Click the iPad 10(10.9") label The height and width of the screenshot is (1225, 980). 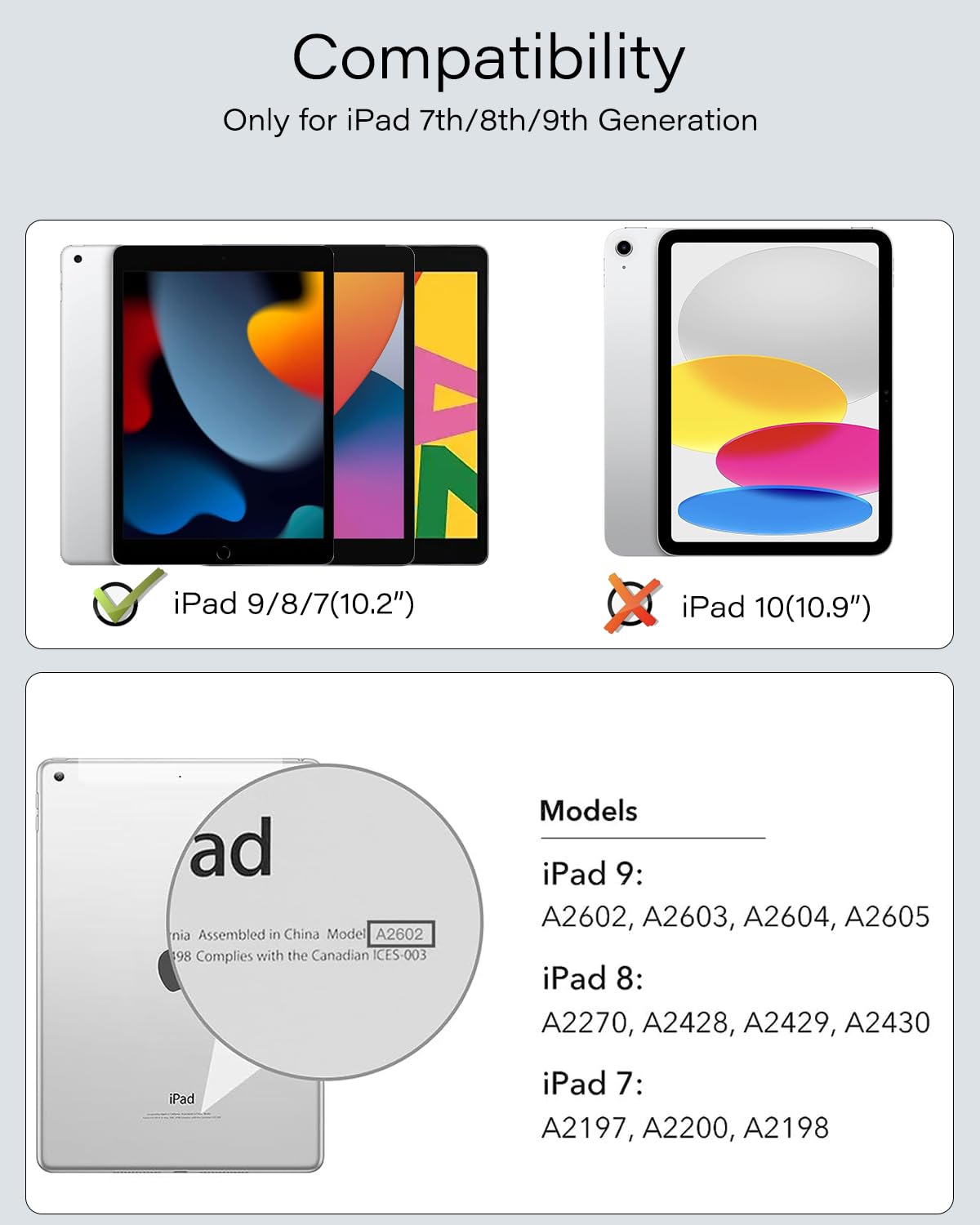pyautogui.click(x=777, y=607)
